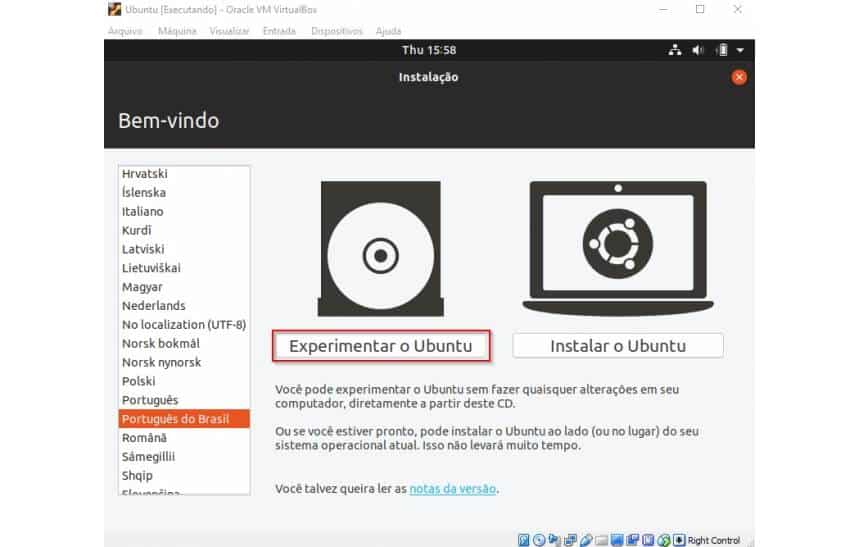This screenshot has height=547, width=860.
Task: Select Română language
Action: pos(184,438)
